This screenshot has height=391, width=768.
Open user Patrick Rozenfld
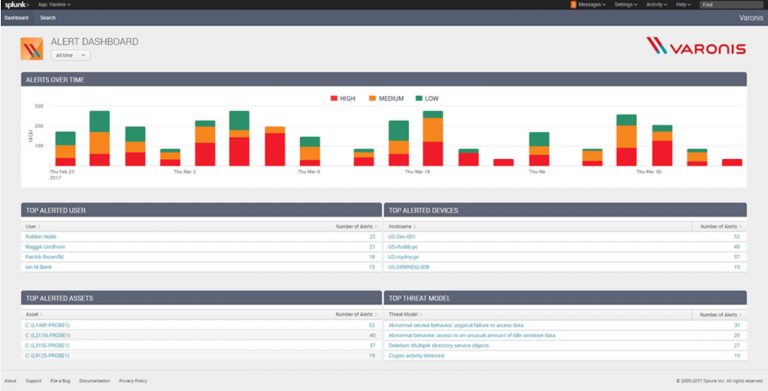pos(44,257)
